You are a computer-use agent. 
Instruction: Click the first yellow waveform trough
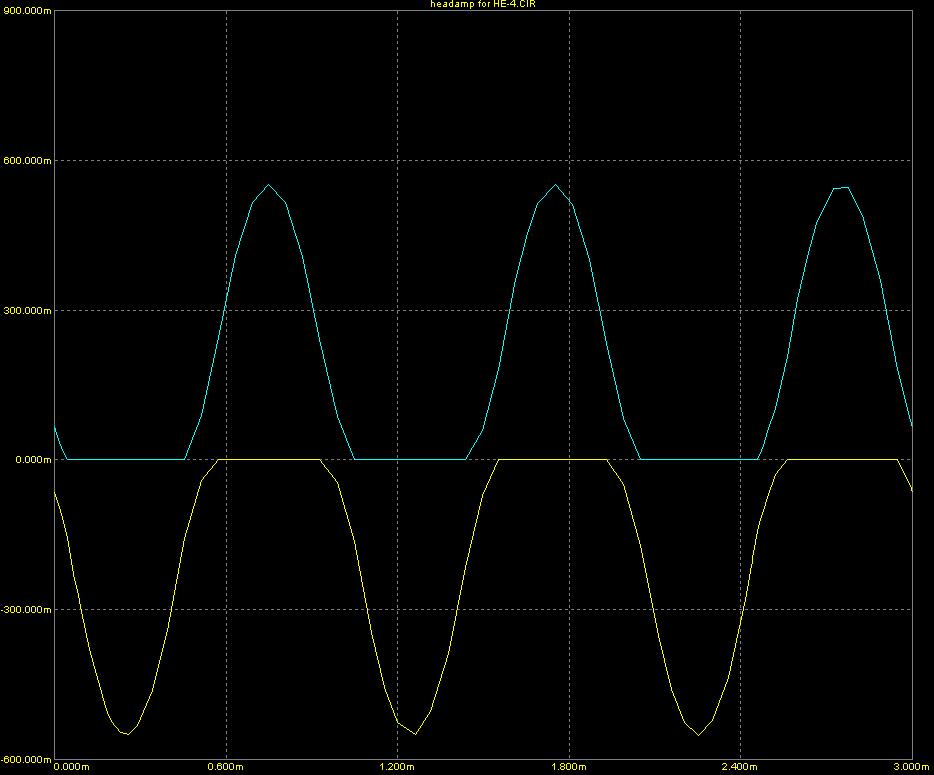[126, 734]
